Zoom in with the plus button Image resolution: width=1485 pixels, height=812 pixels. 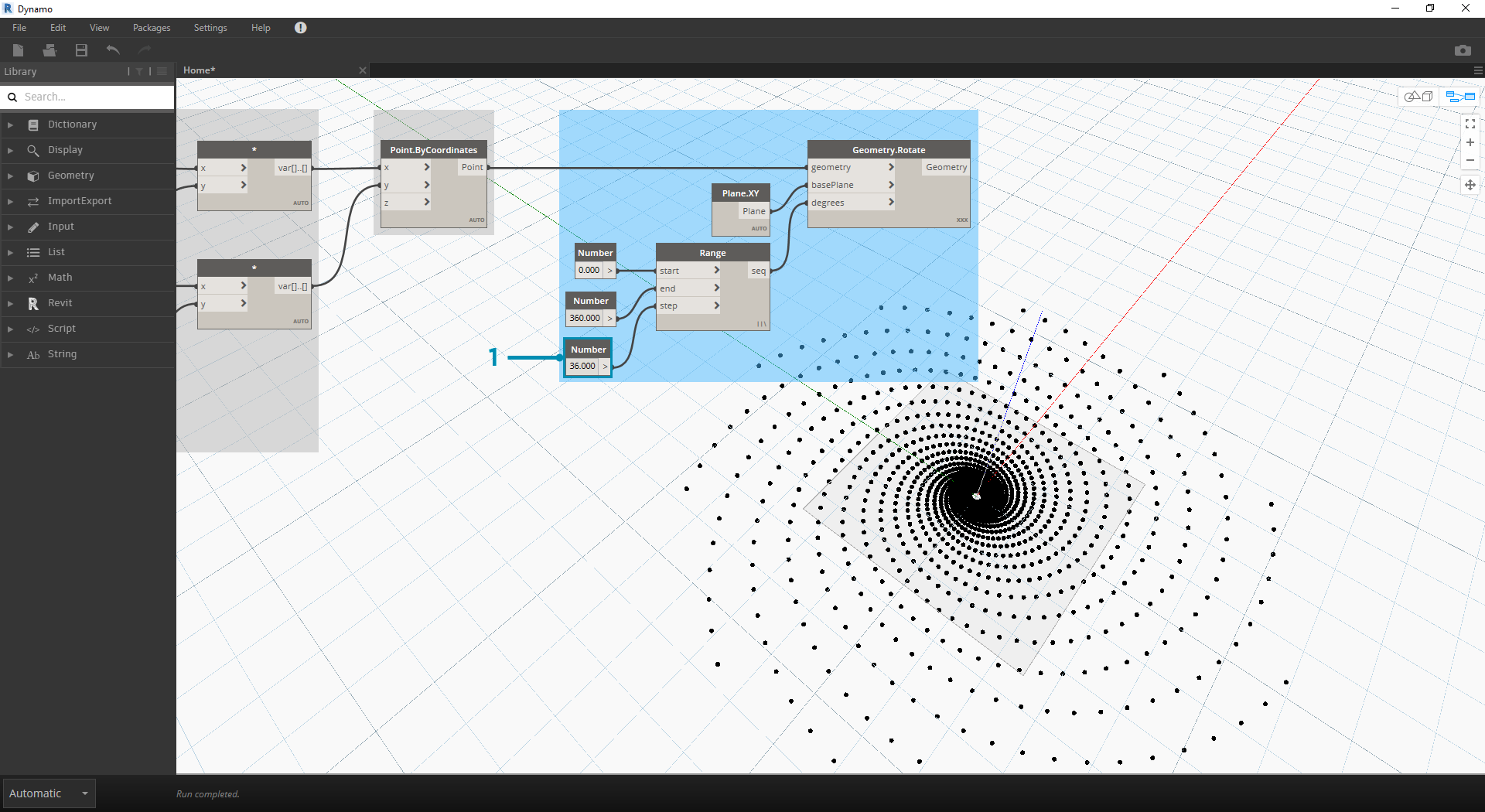[1470, 142]
